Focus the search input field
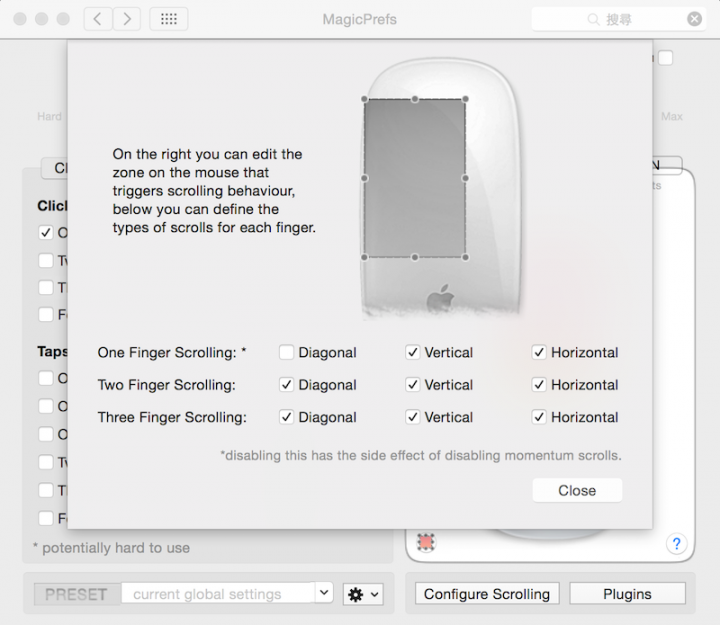Viewport: 720px width, 625px height. pyautogui.click(x=618, y=19)
